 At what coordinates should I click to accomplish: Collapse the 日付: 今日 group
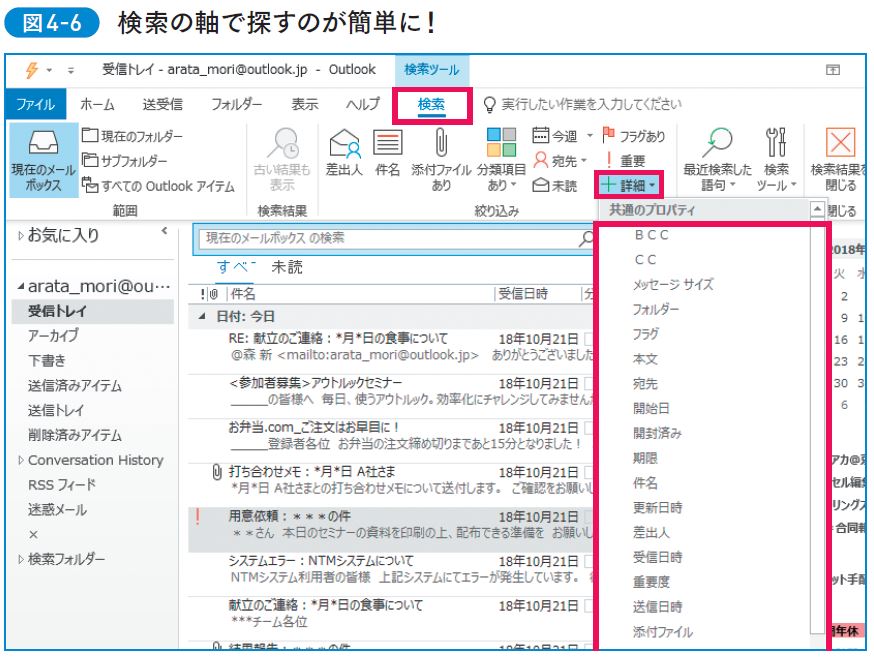click(x=202, y=317)
